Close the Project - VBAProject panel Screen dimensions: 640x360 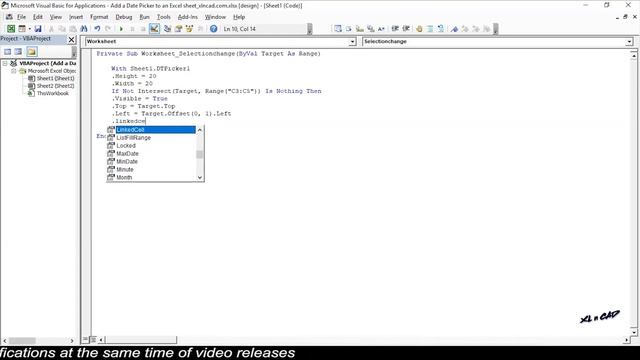(x=71, y=40)
